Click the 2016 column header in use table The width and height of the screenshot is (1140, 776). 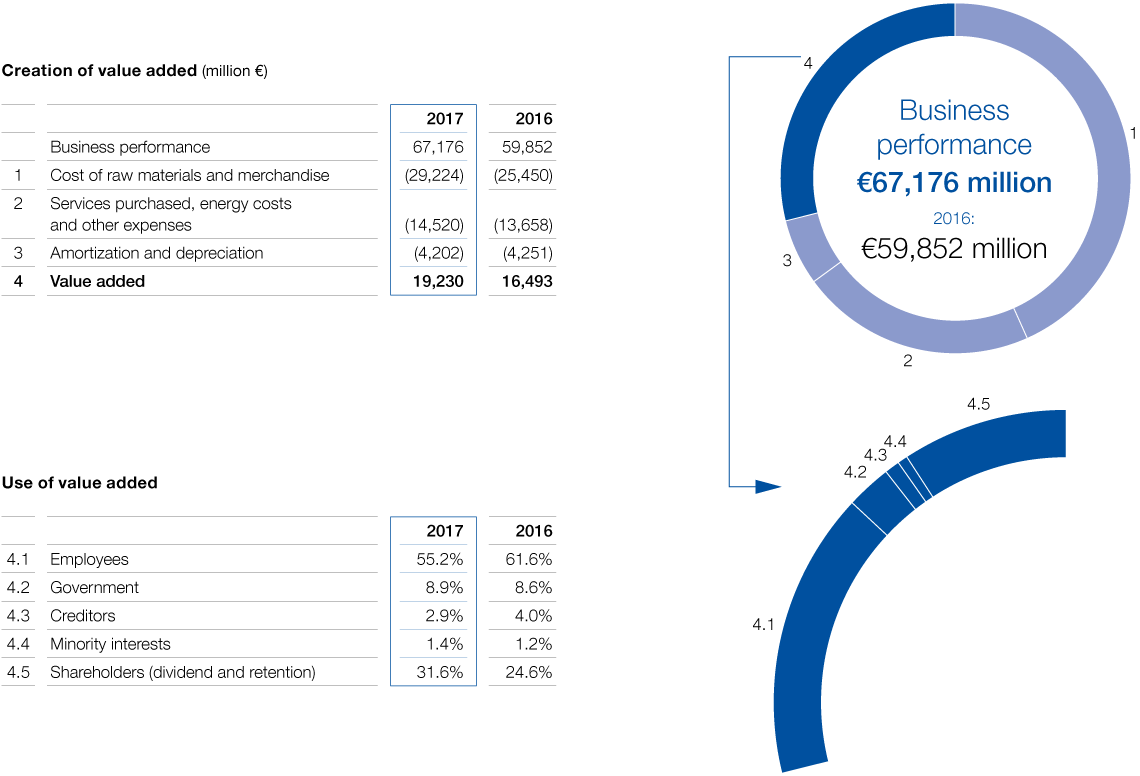pos(534,531)
